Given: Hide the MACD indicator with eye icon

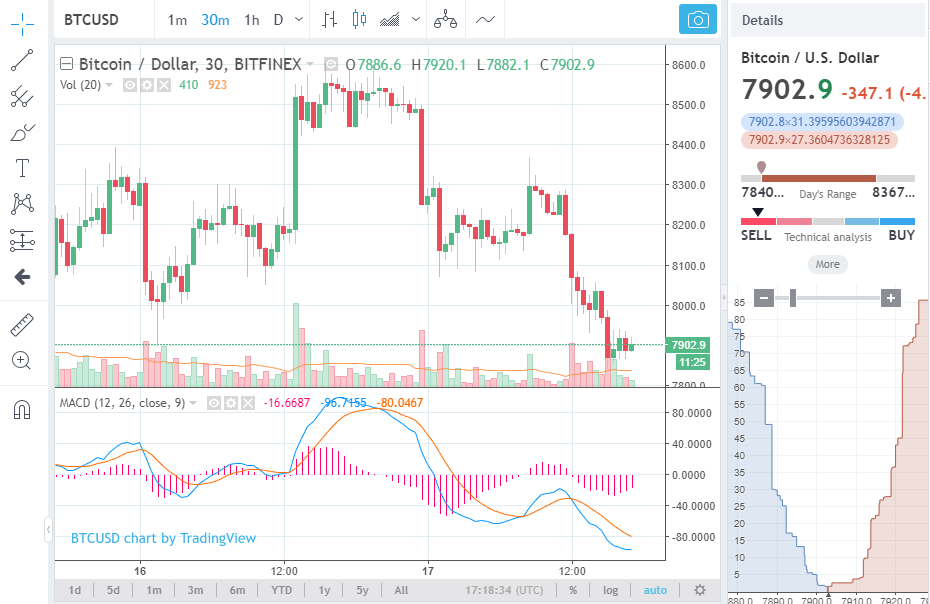Looking at the screenshot, I should click(x=213, y=403).
